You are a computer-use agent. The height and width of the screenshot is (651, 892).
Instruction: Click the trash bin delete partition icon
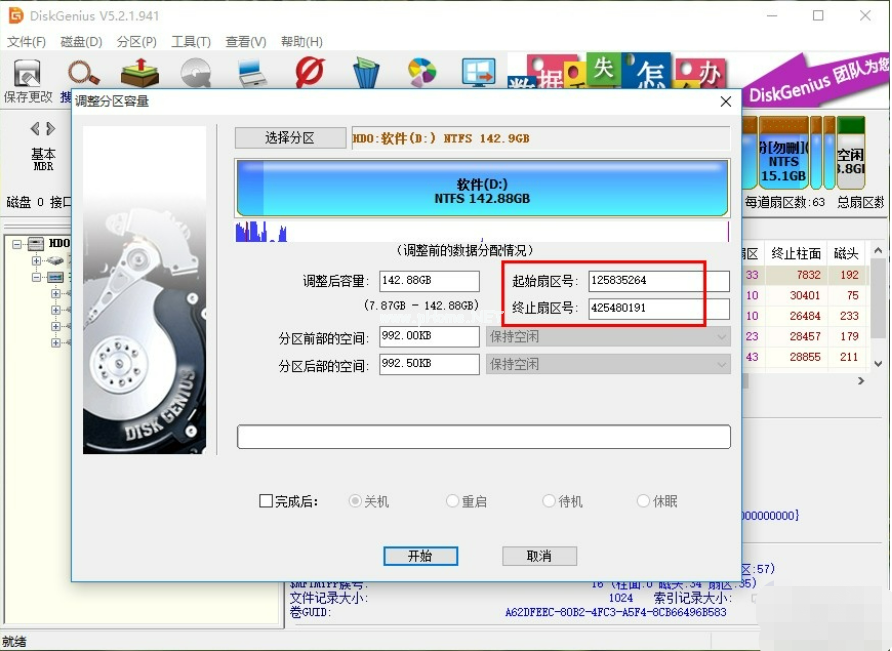[x=366, y=73]
